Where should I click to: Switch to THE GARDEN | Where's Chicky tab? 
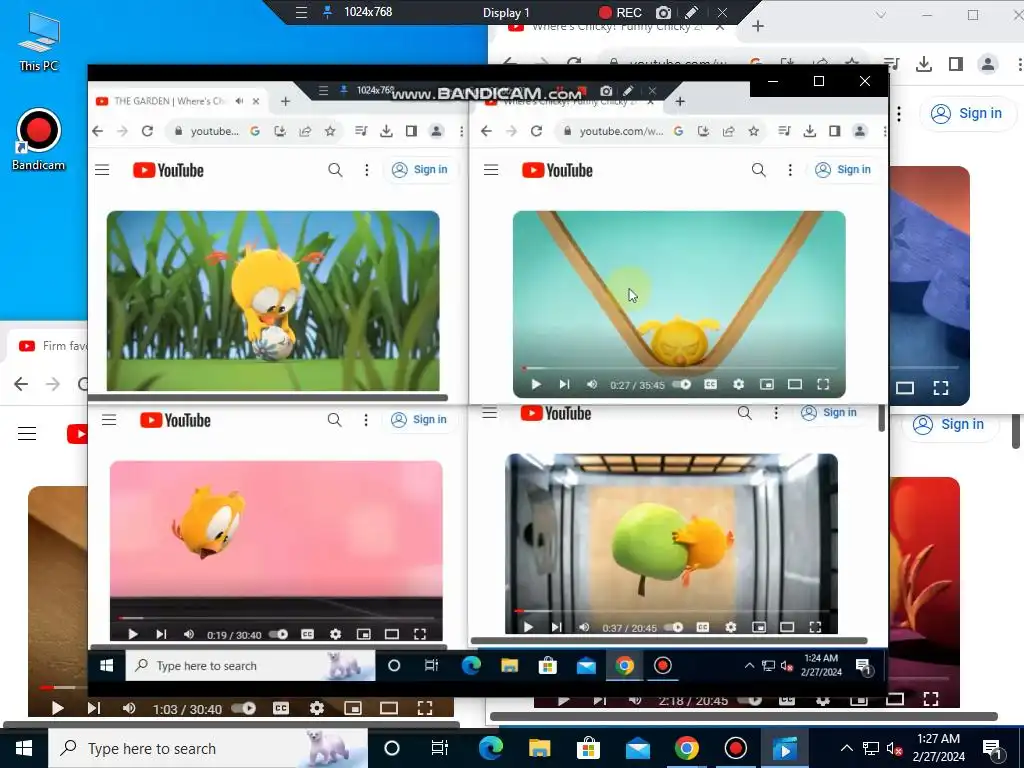coord(169,101)
